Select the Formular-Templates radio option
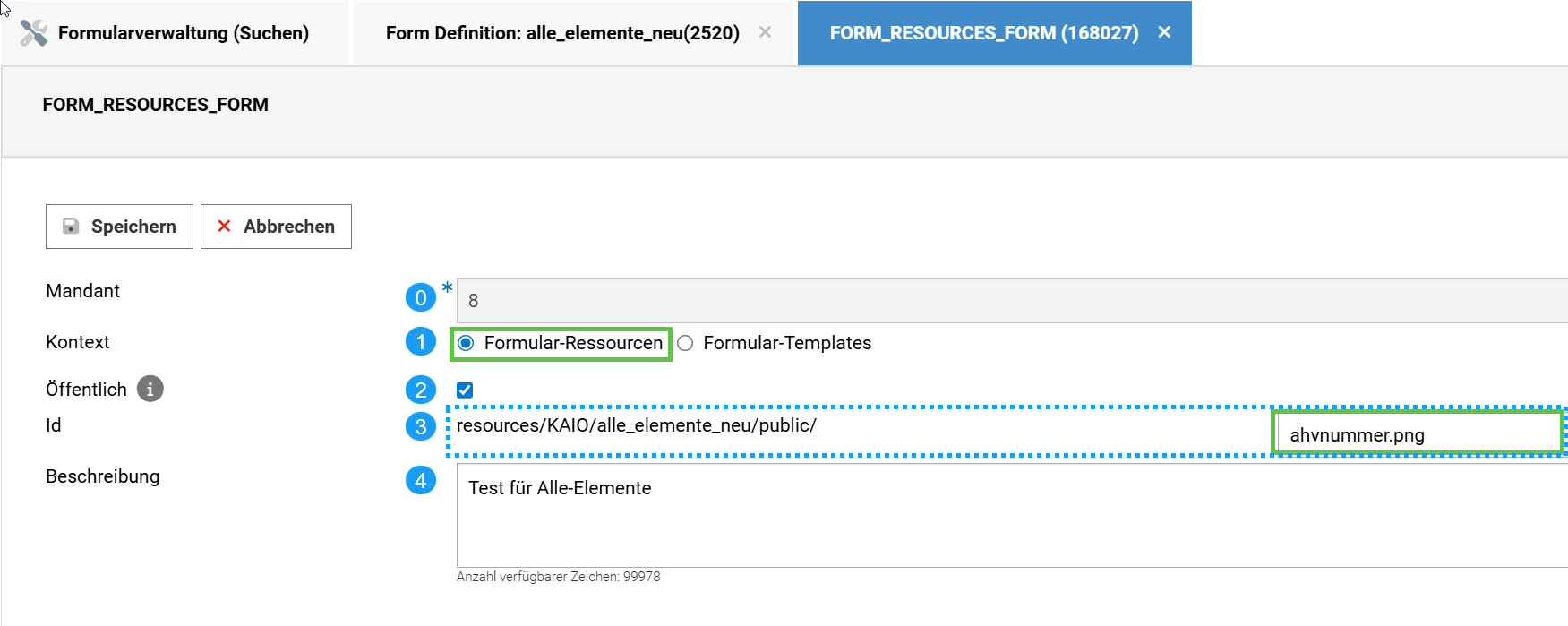 [685, 344]
